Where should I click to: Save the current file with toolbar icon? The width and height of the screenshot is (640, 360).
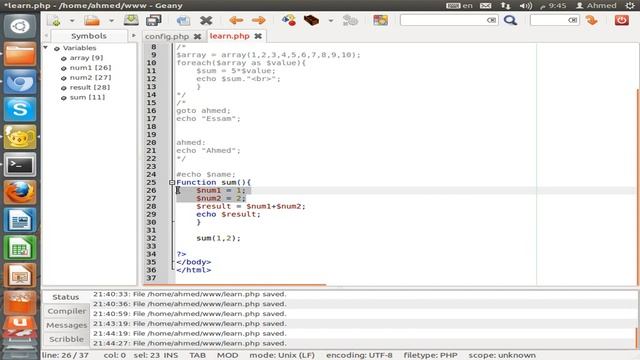[131, 20]
